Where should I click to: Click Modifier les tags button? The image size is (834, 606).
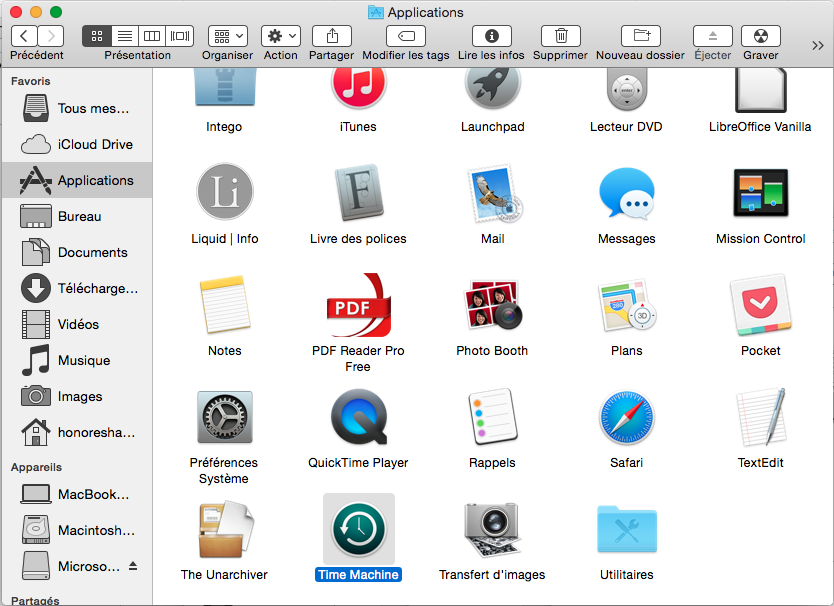tap(406, 36)
